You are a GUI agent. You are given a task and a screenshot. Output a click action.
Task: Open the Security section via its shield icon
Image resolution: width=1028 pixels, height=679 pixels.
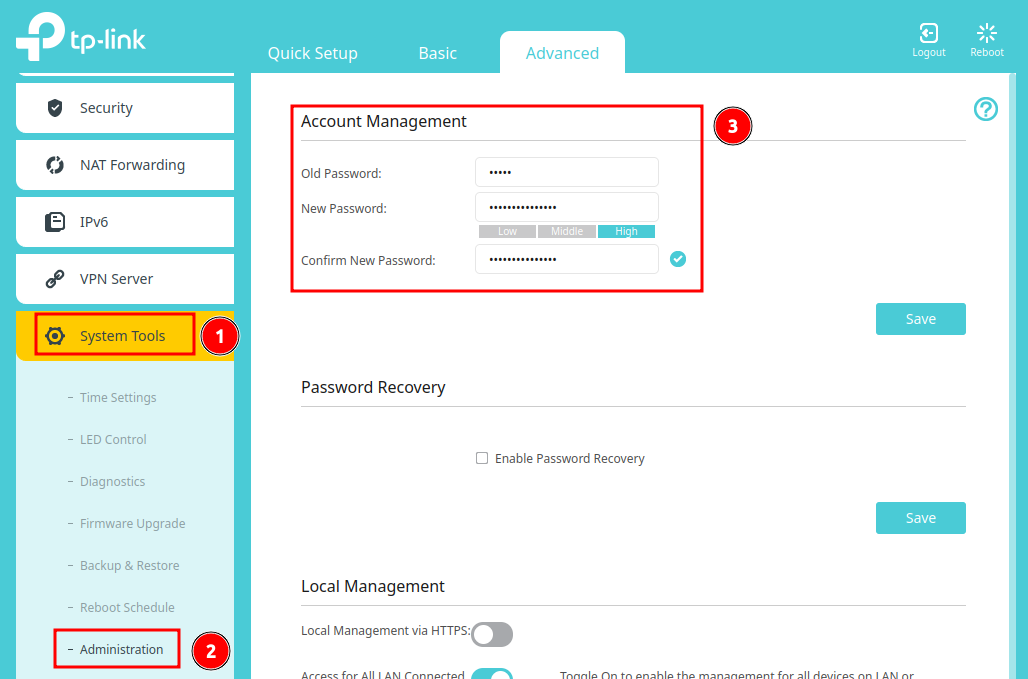(x=56, y=107)
